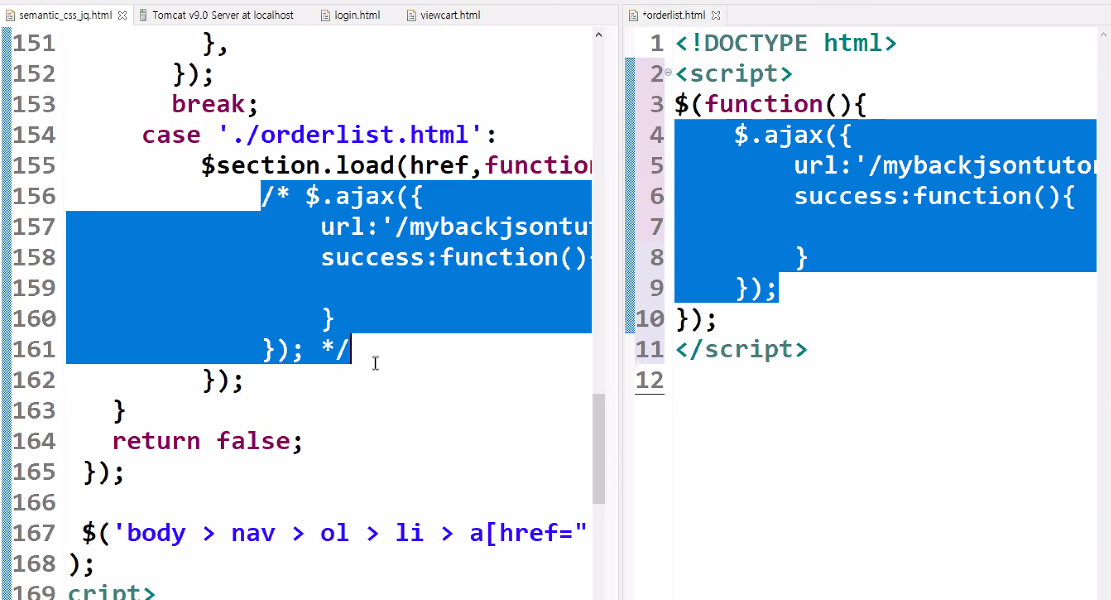The height and width of the screenshot is (600, 1111).
Task: Click the viewcart.html file icon
Action: (411, 15)
